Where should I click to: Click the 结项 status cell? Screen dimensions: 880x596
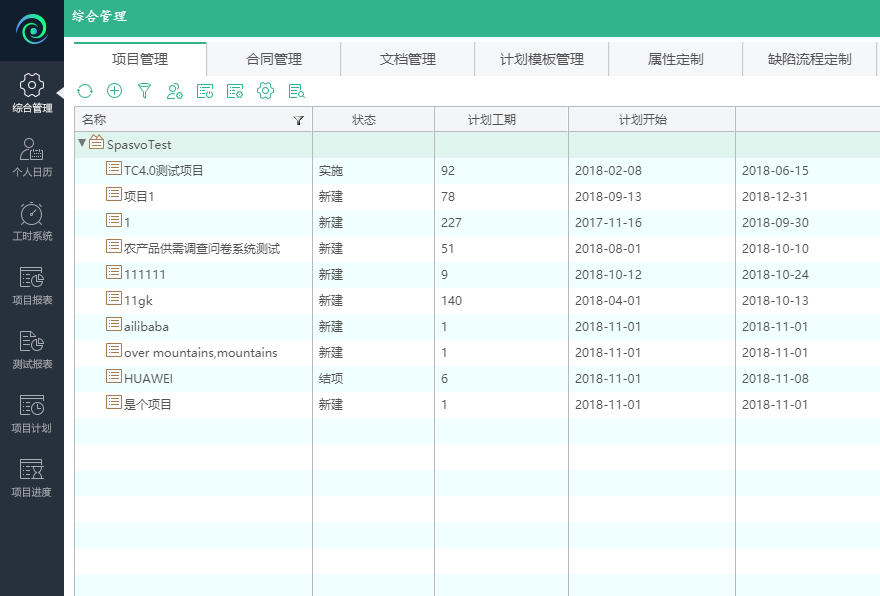tap(373, 378)
